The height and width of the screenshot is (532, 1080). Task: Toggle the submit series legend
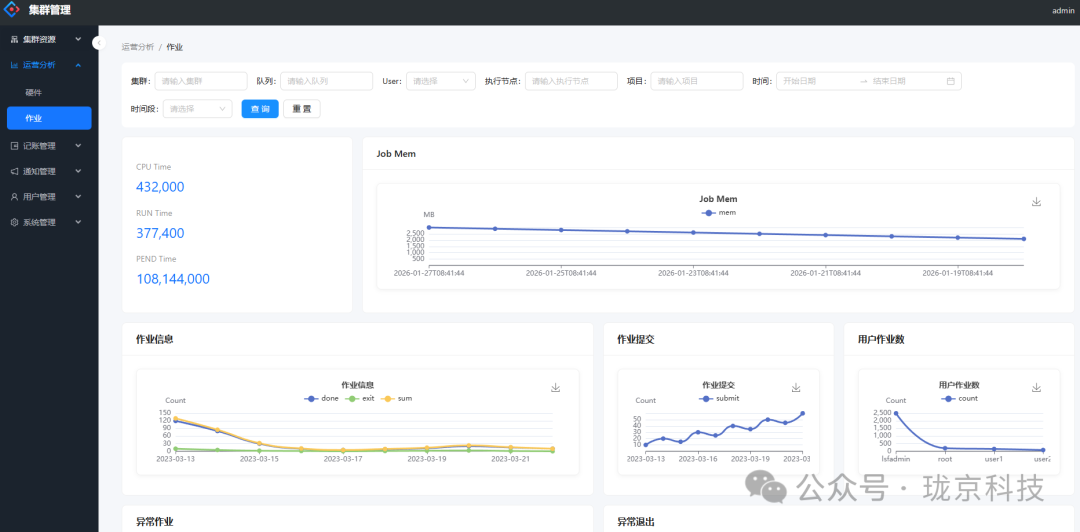coord(719,398)
